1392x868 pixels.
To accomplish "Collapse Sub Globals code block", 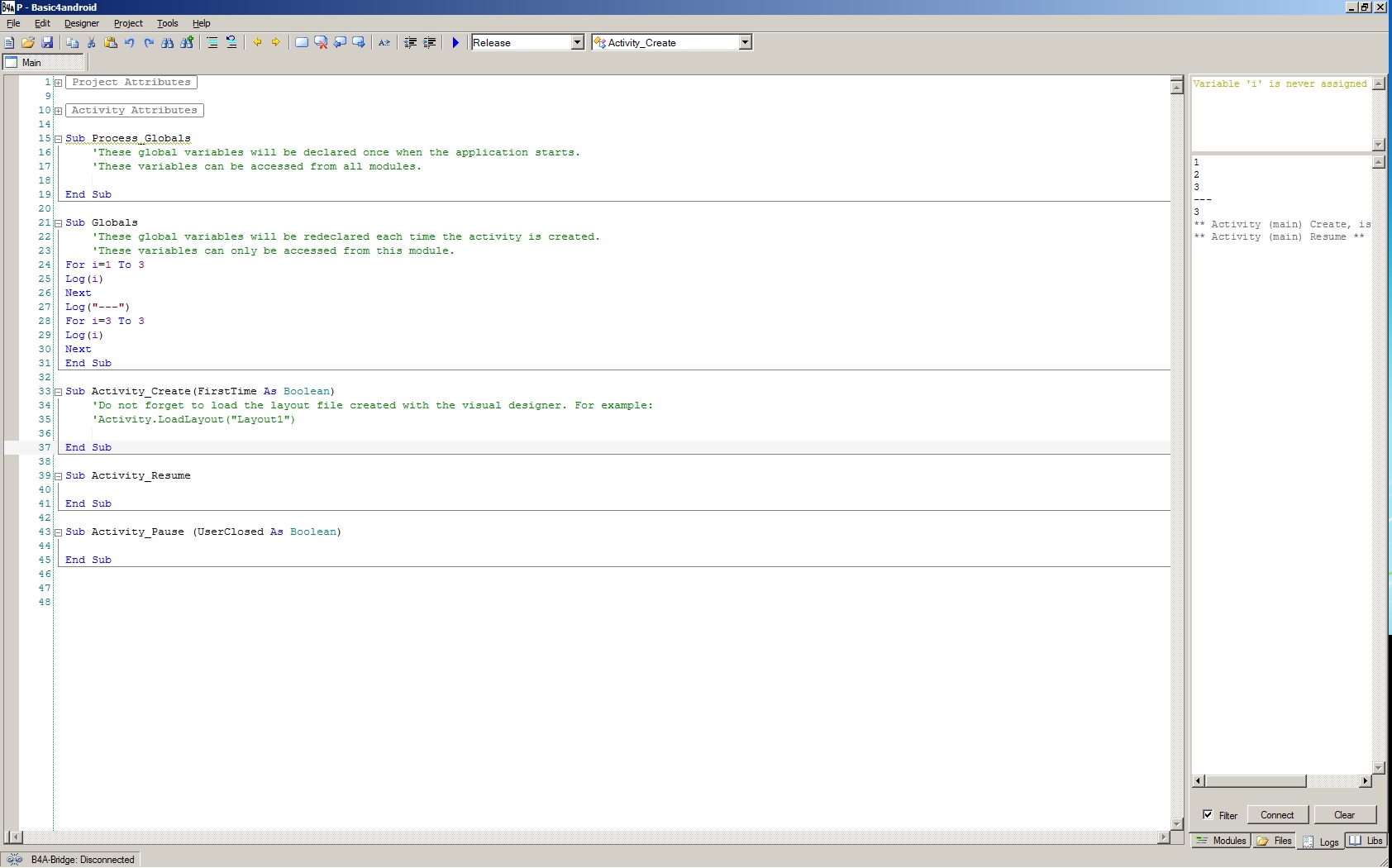I will [x=58, y=223].
